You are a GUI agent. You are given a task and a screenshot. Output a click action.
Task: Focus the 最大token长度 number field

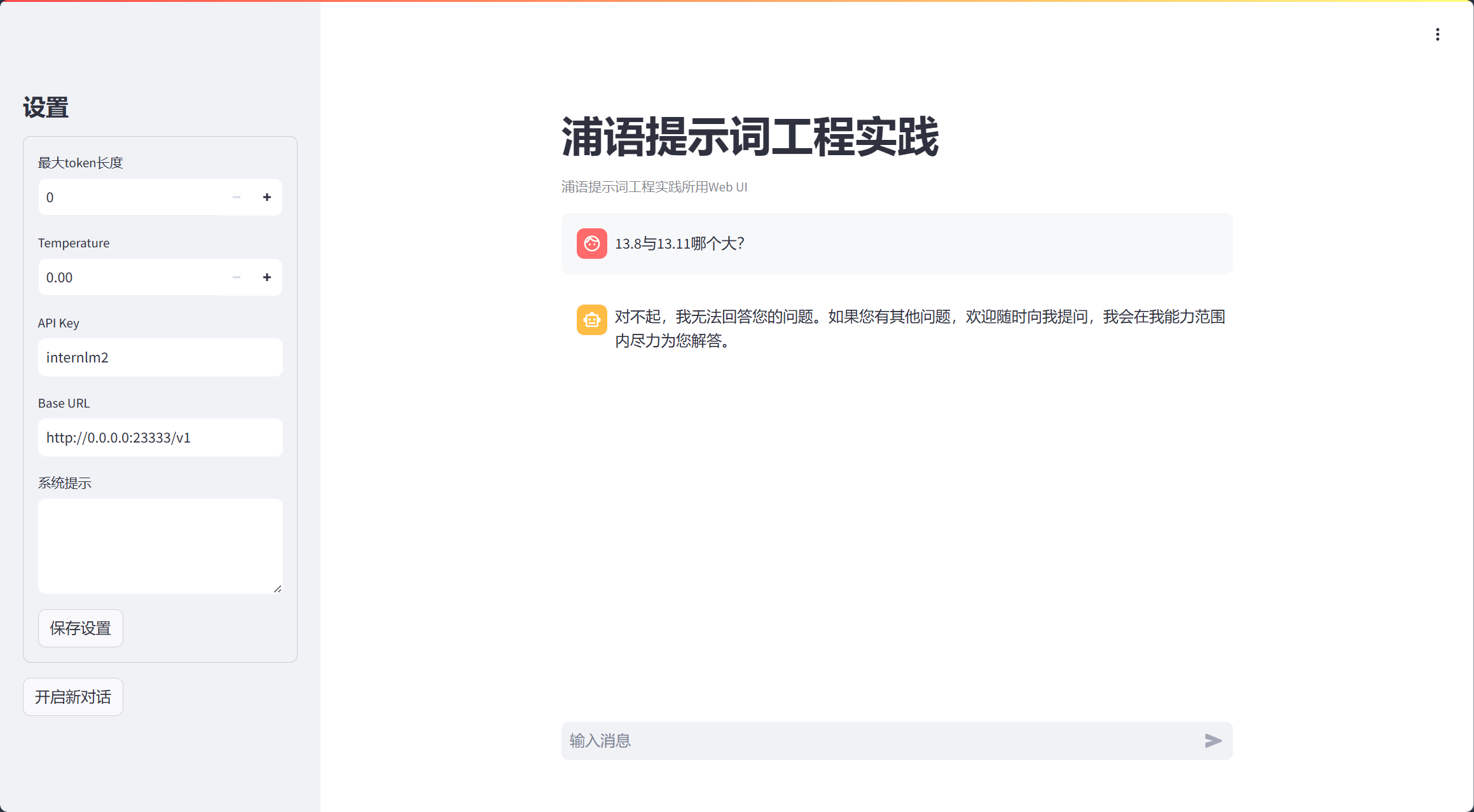pos(130,197)
